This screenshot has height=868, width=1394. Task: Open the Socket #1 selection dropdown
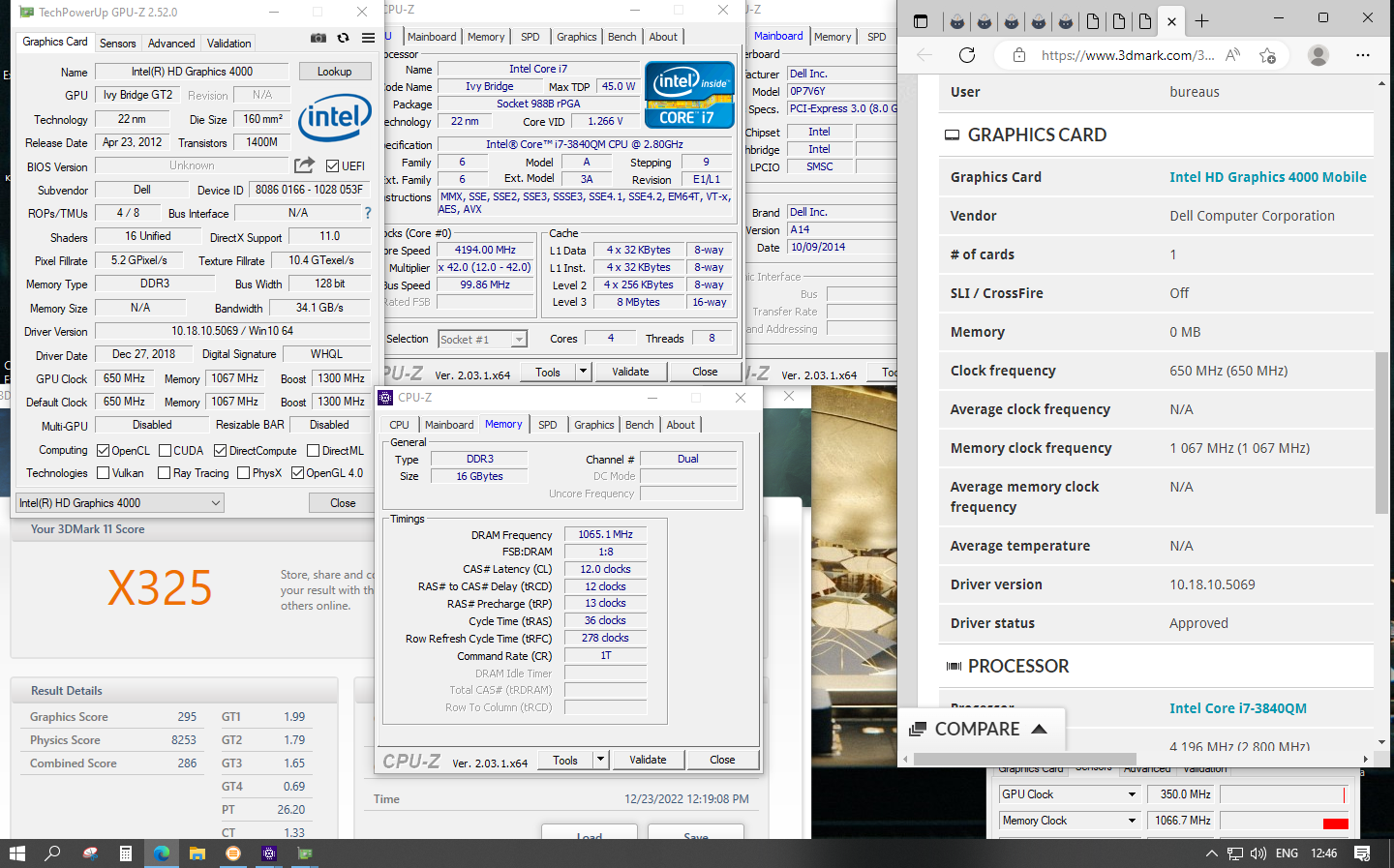click(482, 340)
